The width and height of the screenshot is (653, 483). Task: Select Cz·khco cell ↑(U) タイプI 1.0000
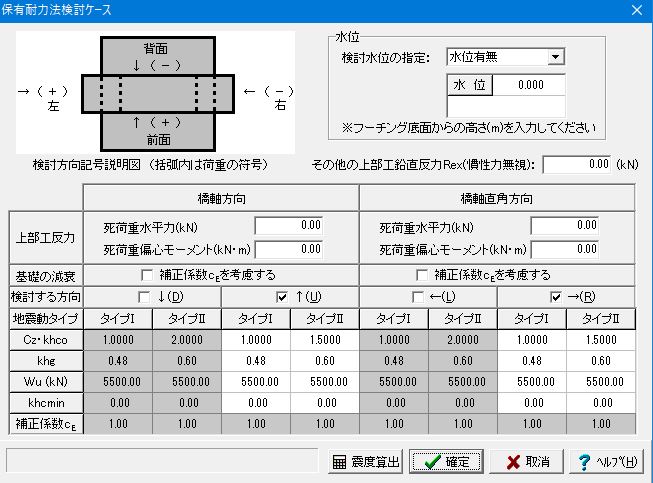[x=256, y=340]
